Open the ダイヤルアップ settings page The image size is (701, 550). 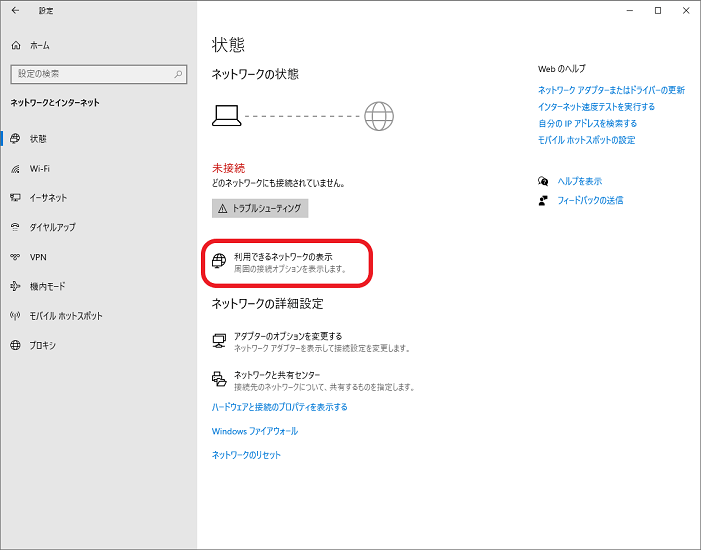coord(52,227)
